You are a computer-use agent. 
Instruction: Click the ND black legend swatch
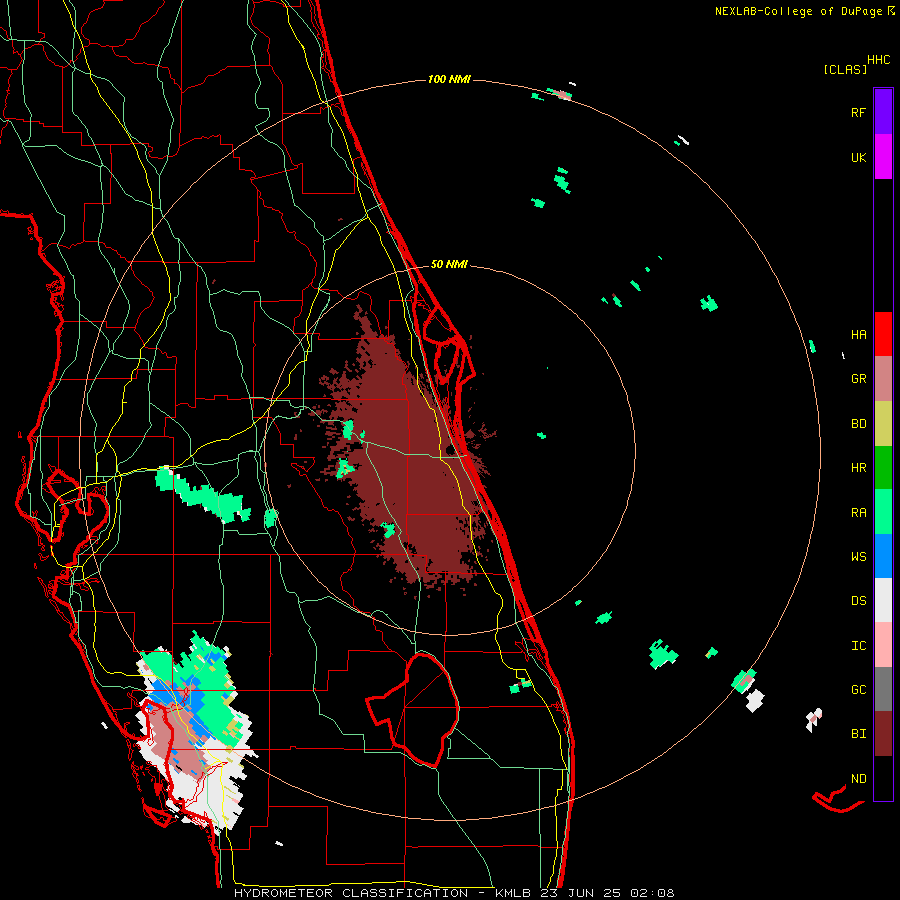pyautogui.click(x=883, y=778)
